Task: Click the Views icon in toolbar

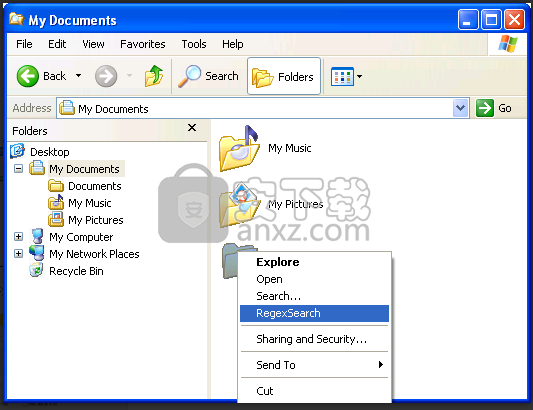Action: click(x=342, y=76)
